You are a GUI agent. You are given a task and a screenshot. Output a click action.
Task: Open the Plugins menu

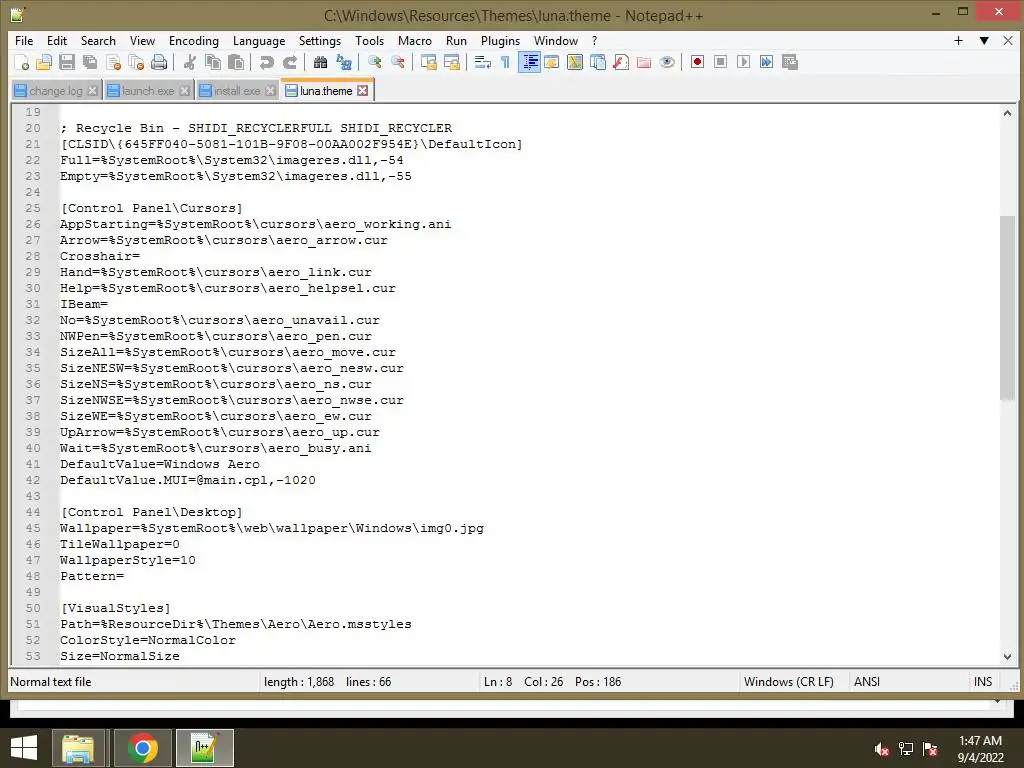[500, 40]
